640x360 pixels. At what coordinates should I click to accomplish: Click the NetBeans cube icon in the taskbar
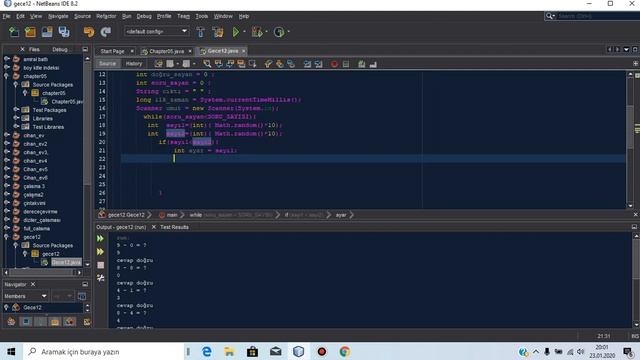tap(298, 351)
